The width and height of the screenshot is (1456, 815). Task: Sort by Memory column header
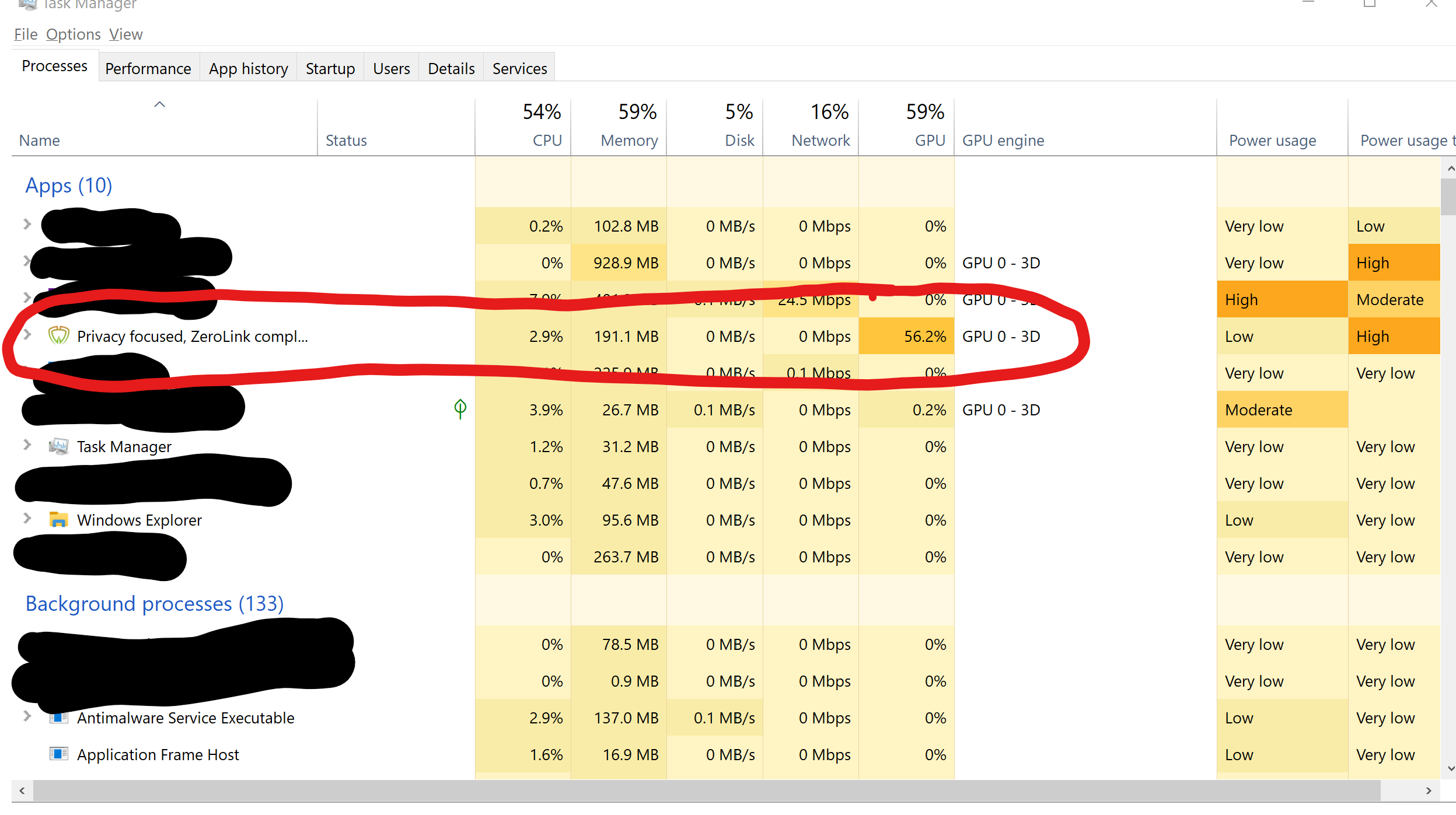click(x=629, y=140)
